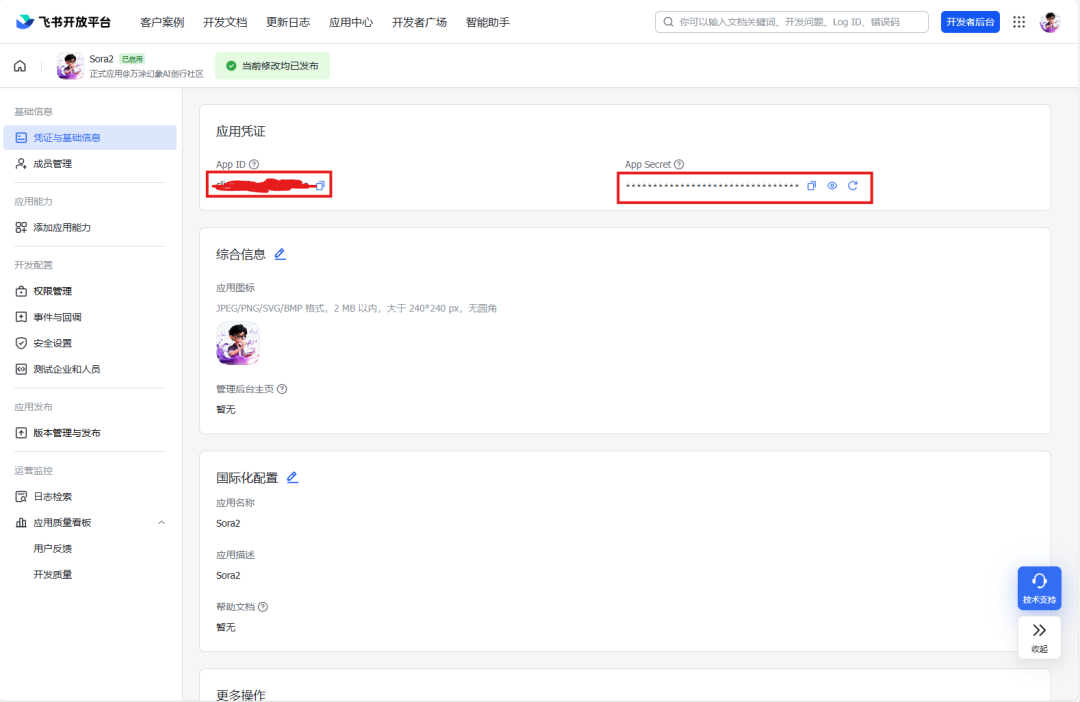Reset the App Secret using refresh icon

pos(853,186)
